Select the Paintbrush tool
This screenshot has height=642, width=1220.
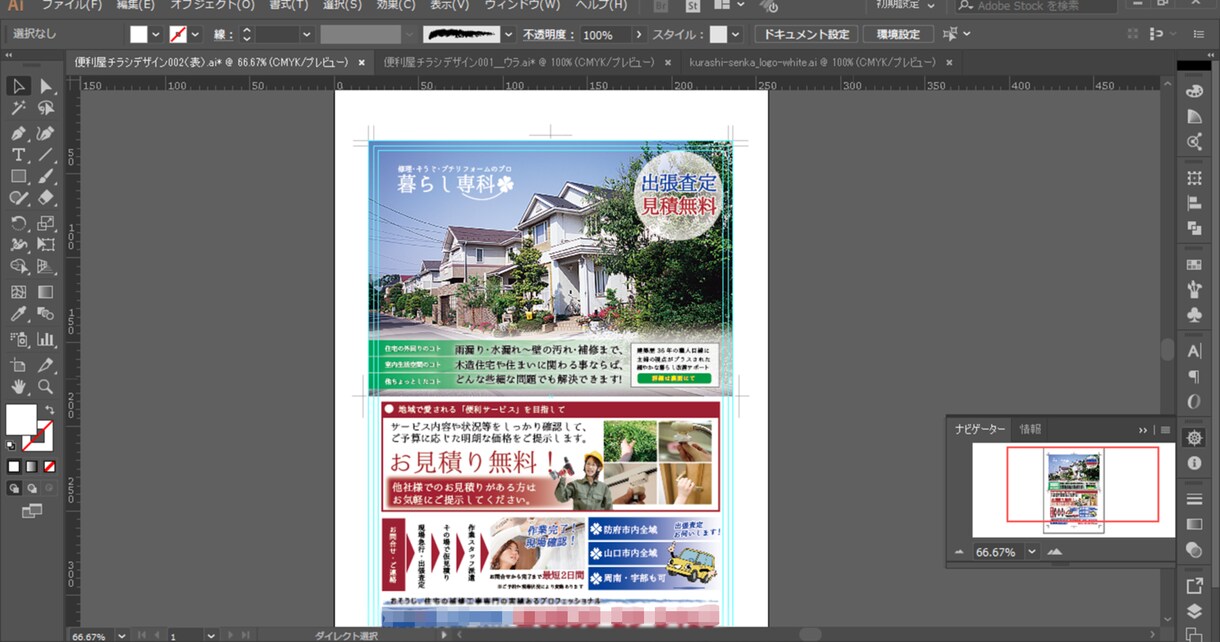click(x=45, y=177)
